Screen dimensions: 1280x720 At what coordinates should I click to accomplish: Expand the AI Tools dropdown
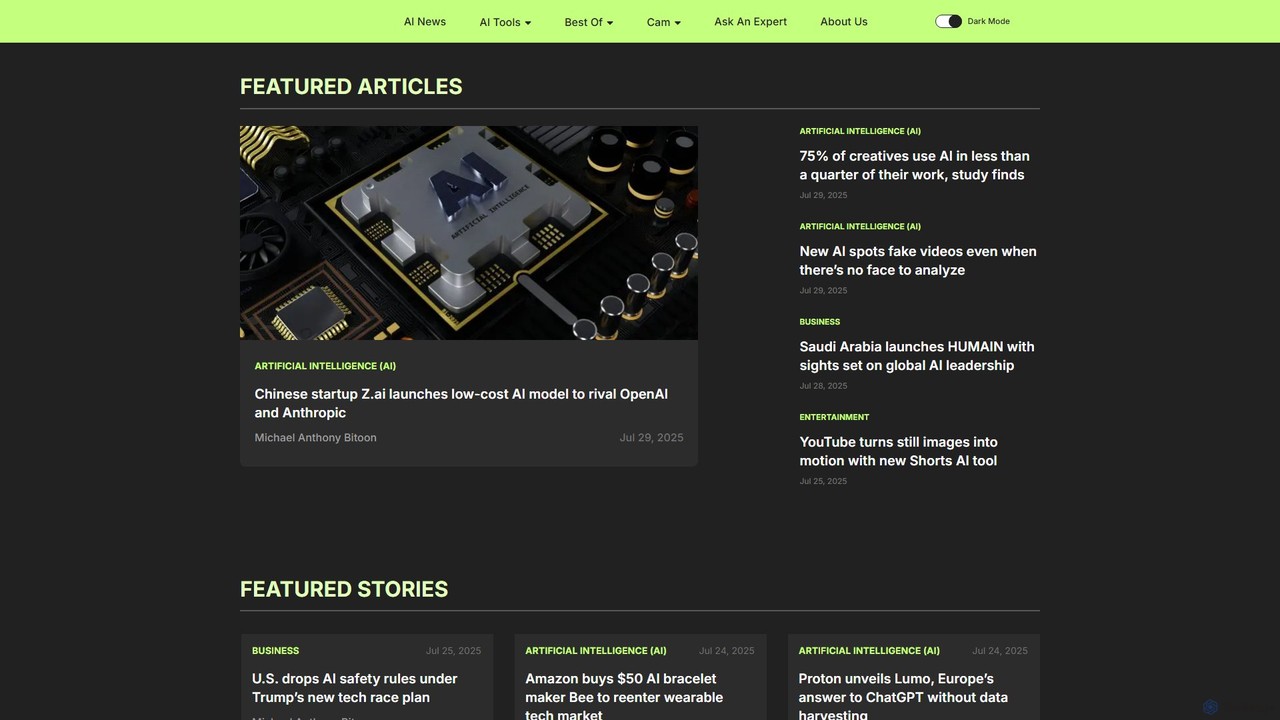pyautogui.click(x=505, y=22)
